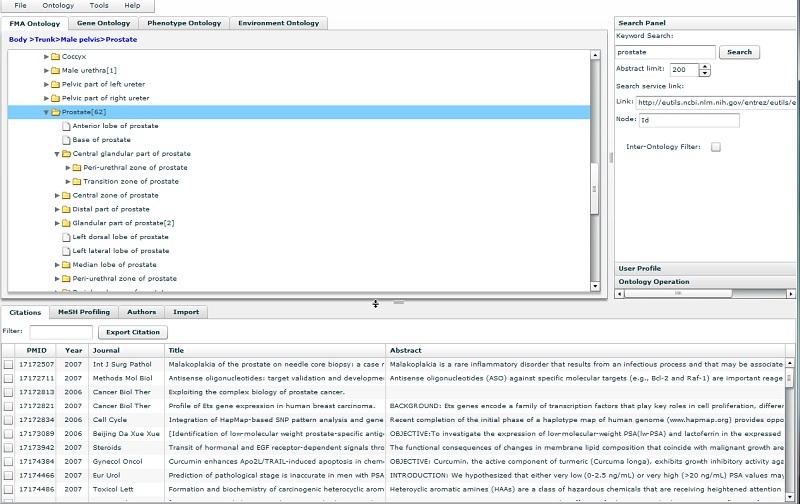
Task: Expand Median lobe of prostate
Action: coord(57,265)
